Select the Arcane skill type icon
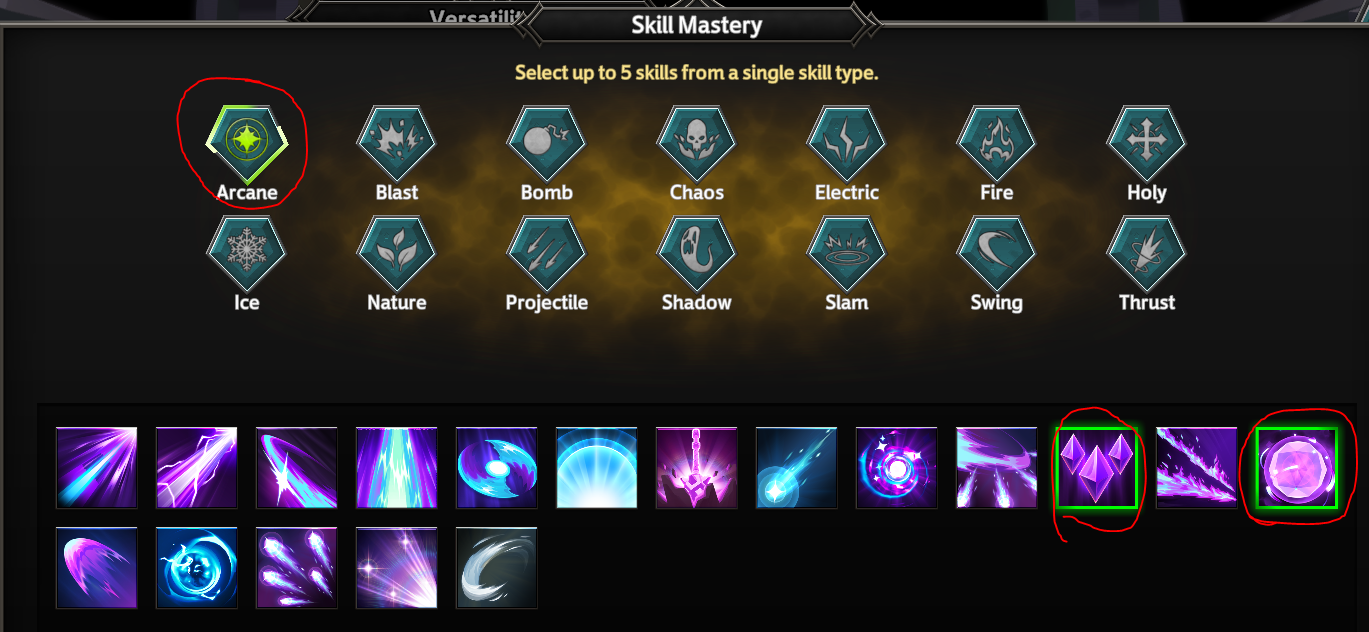The image size is (1369, 632). coord(246,142)
